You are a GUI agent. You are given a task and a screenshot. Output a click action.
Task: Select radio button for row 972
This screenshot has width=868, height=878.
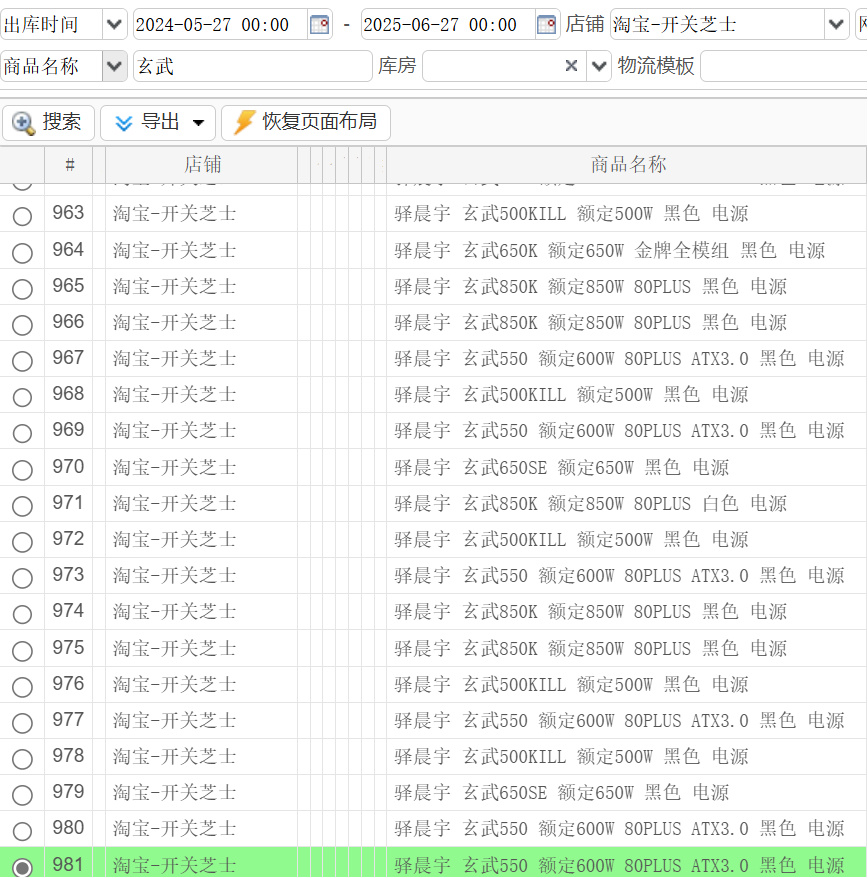pos(22,542)
